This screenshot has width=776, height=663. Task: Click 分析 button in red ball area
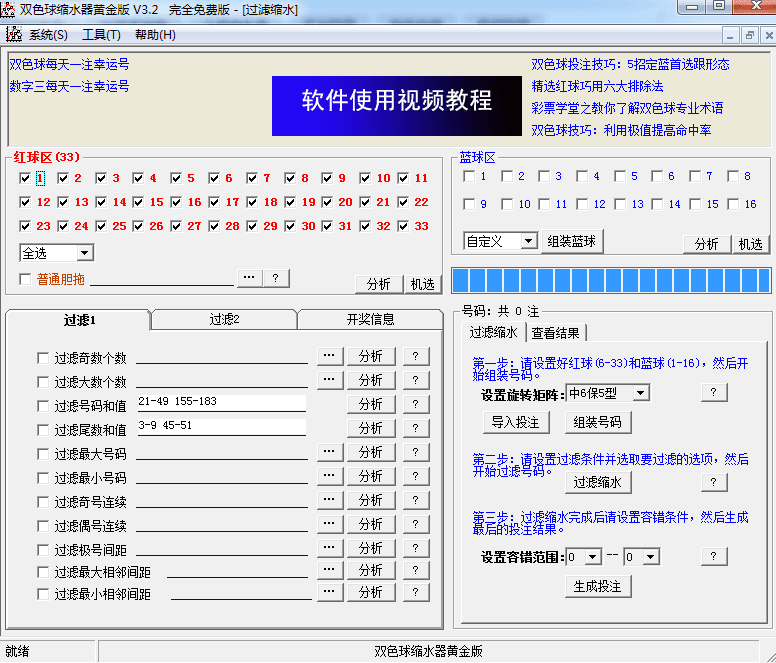tap(379, 284)
